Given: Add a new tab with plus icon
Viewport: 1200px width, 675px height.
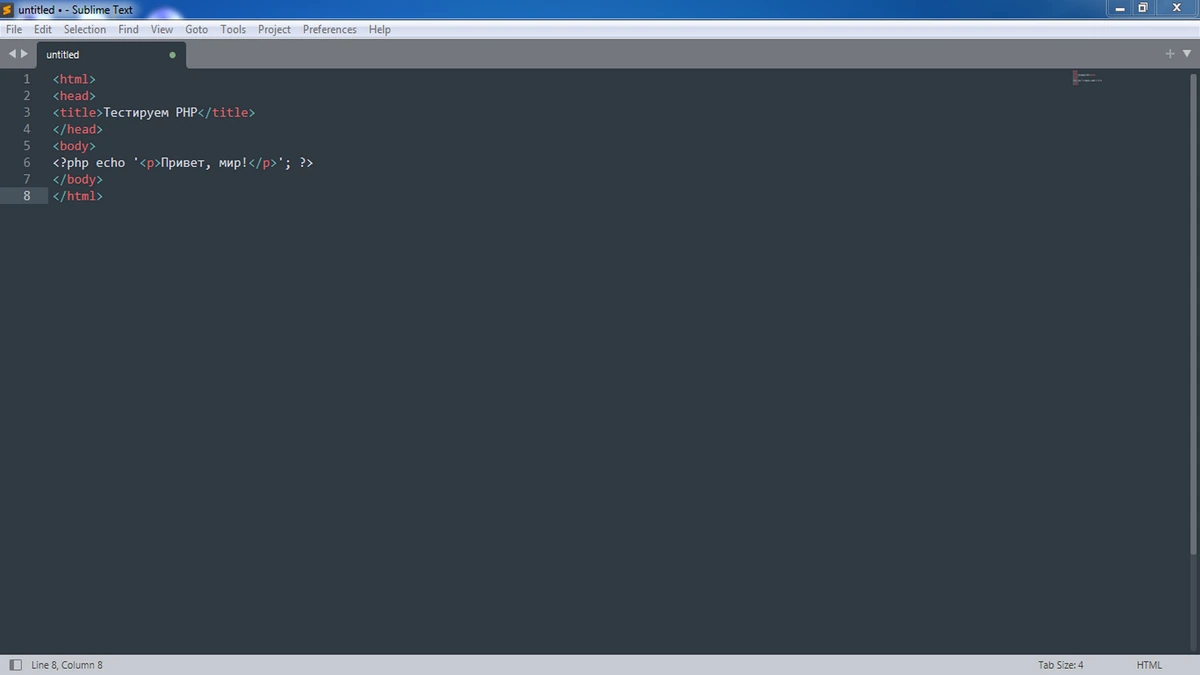Looking at the screenshot, I should coord(1170,54).
